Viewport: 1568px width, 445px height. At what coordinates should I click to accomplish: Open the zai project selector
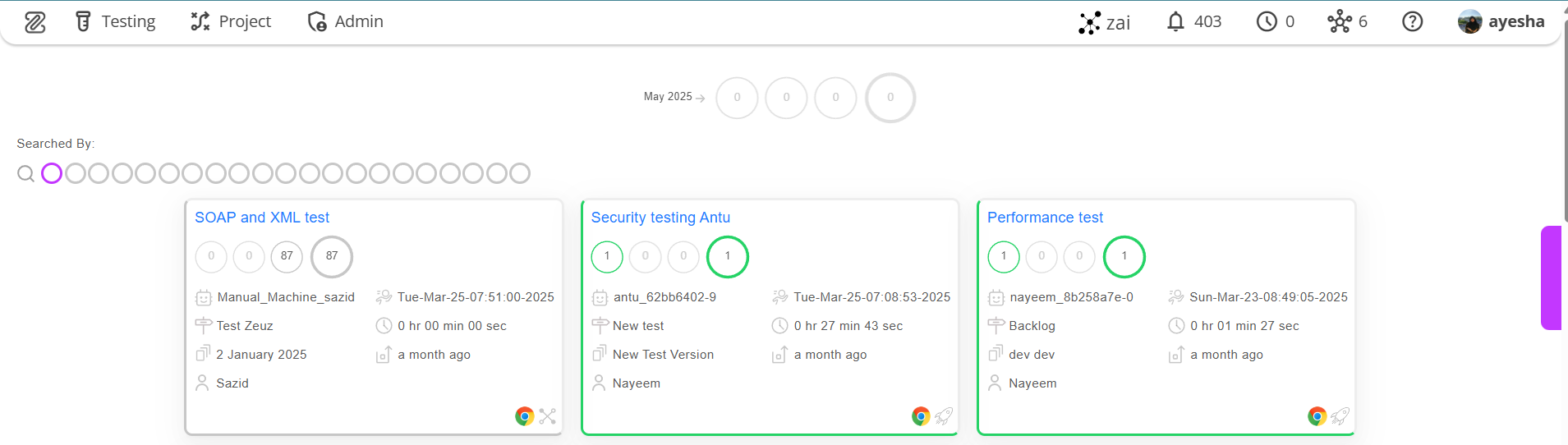(1105, 22)
